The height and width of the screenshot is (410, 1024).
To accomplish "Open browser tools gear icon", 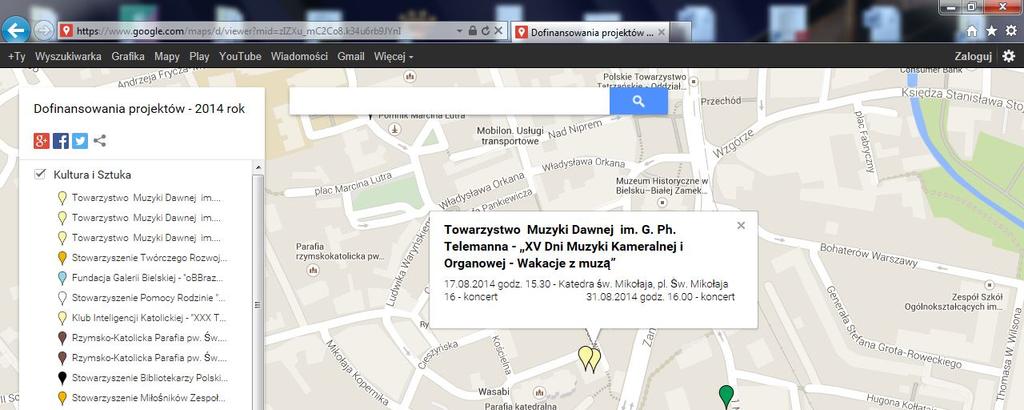I will (1011, 31).
